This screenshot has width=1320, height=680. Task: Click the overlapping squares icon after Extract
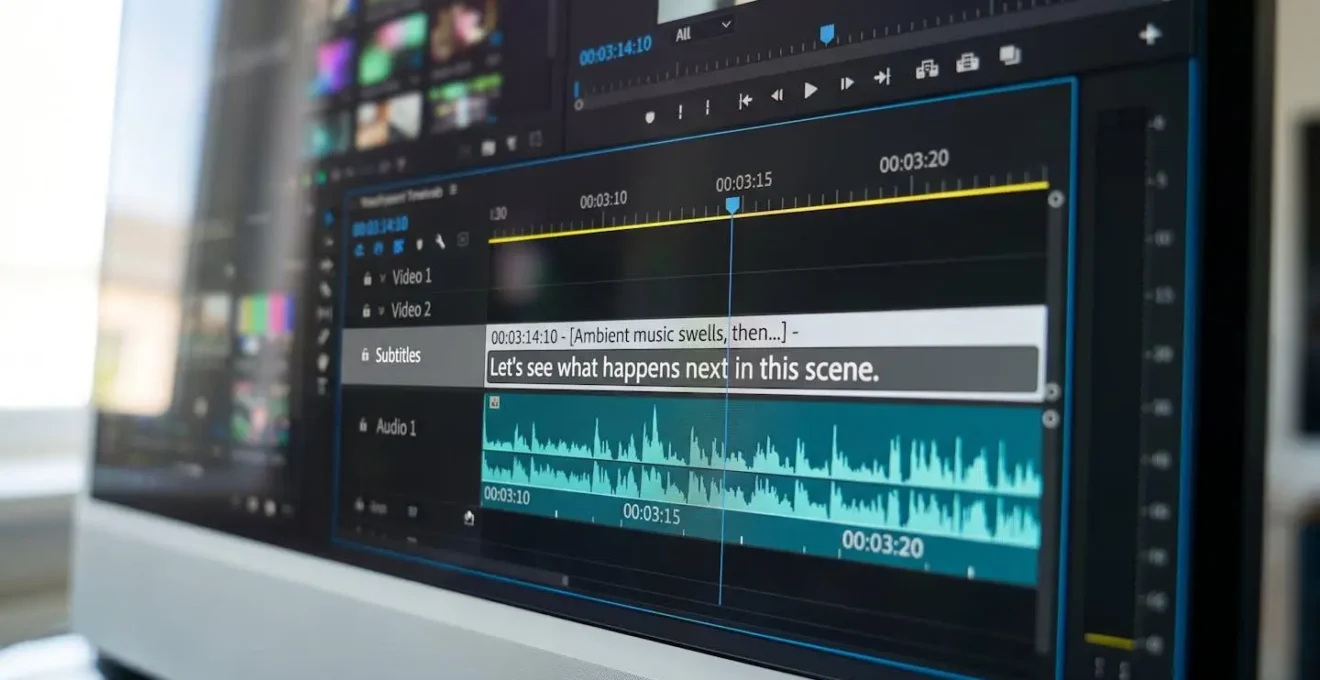click(1009, 55)
